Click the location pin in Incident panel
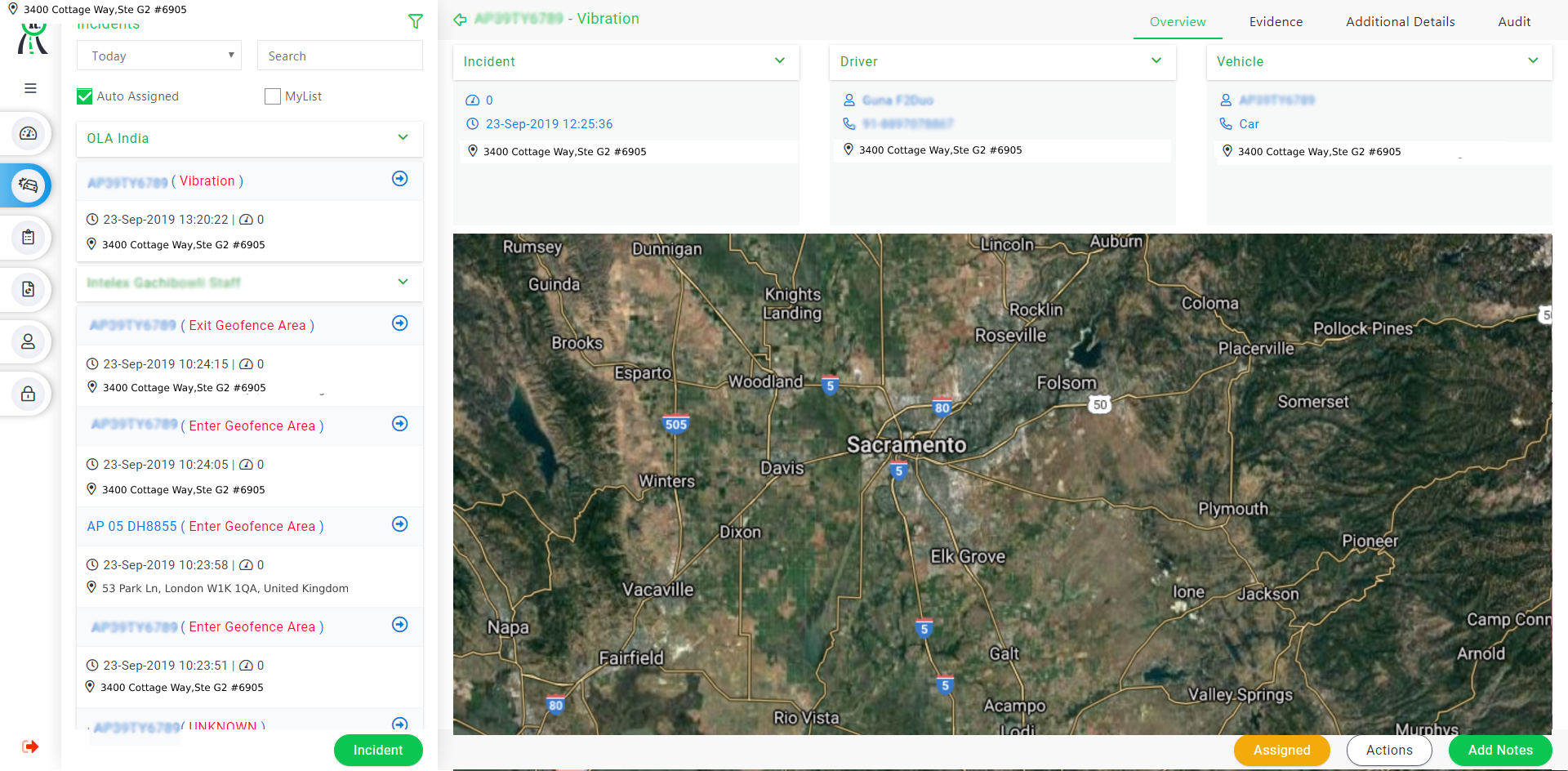 tap(473, 151)
